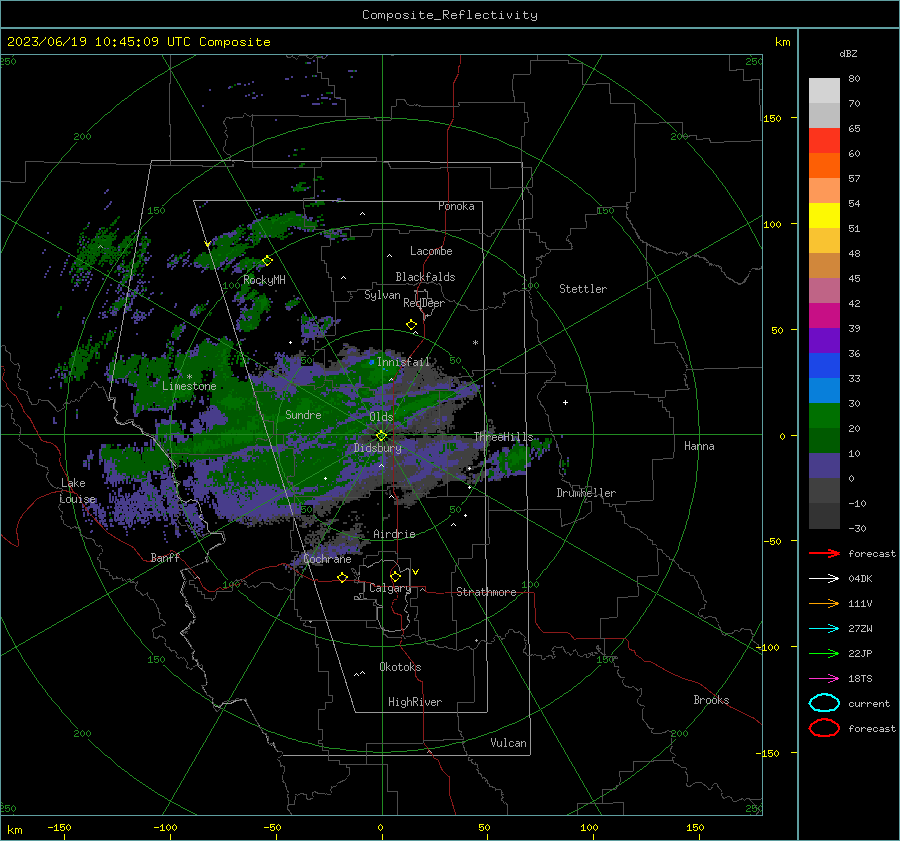900x841 pixels.
Task: Click the Drumheller city label
Action: click(586, 493)
